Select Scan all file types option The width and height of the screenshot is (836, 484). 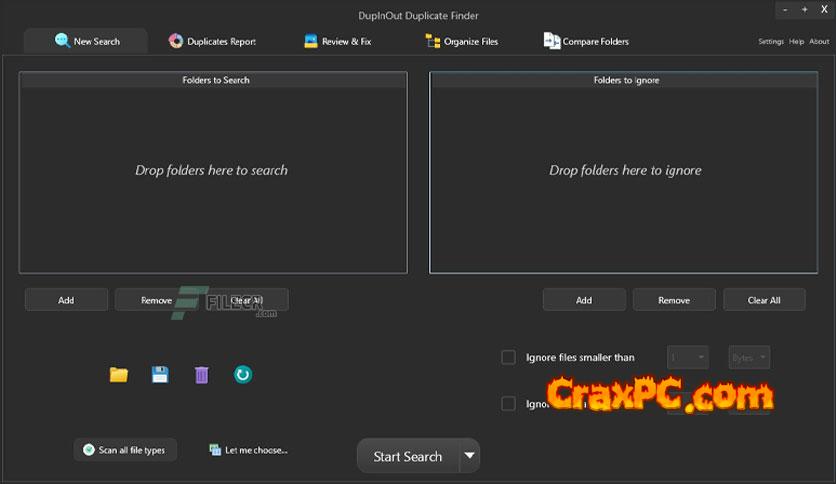pos(125,450)
